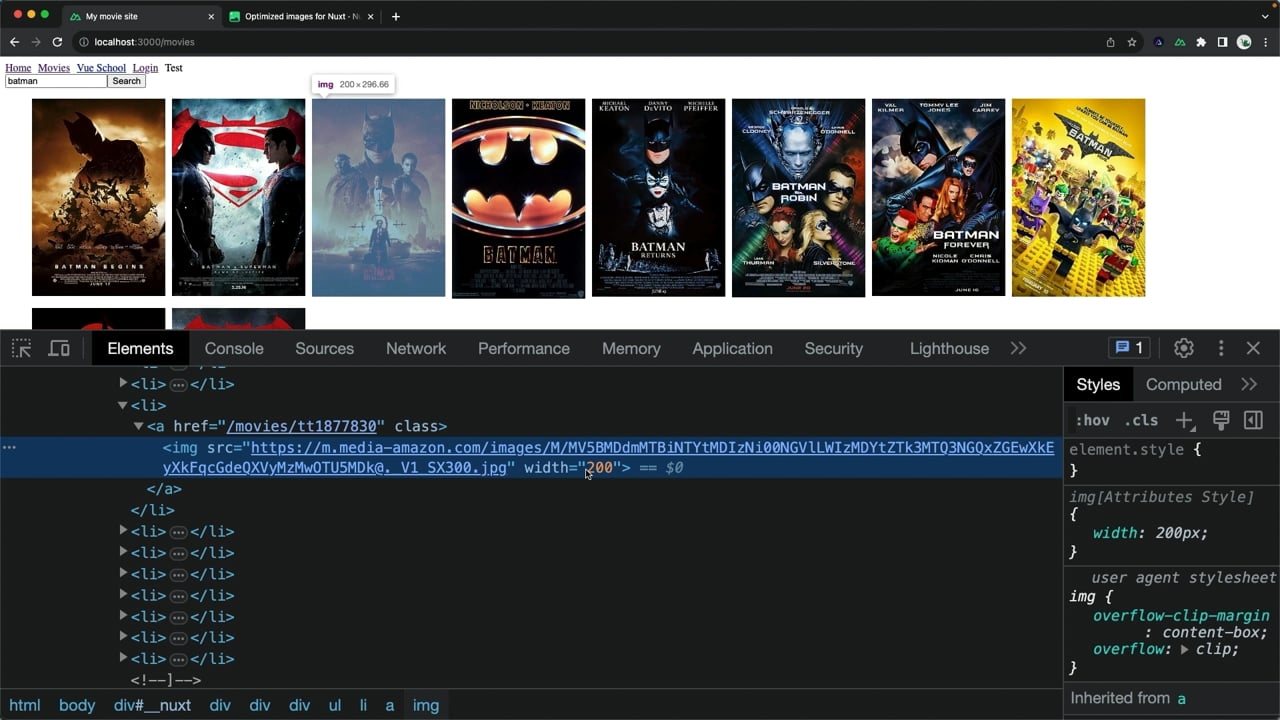This screenshot has width=1280, height=720.
Task: Open the Vue School link
Action: (101, 68)
